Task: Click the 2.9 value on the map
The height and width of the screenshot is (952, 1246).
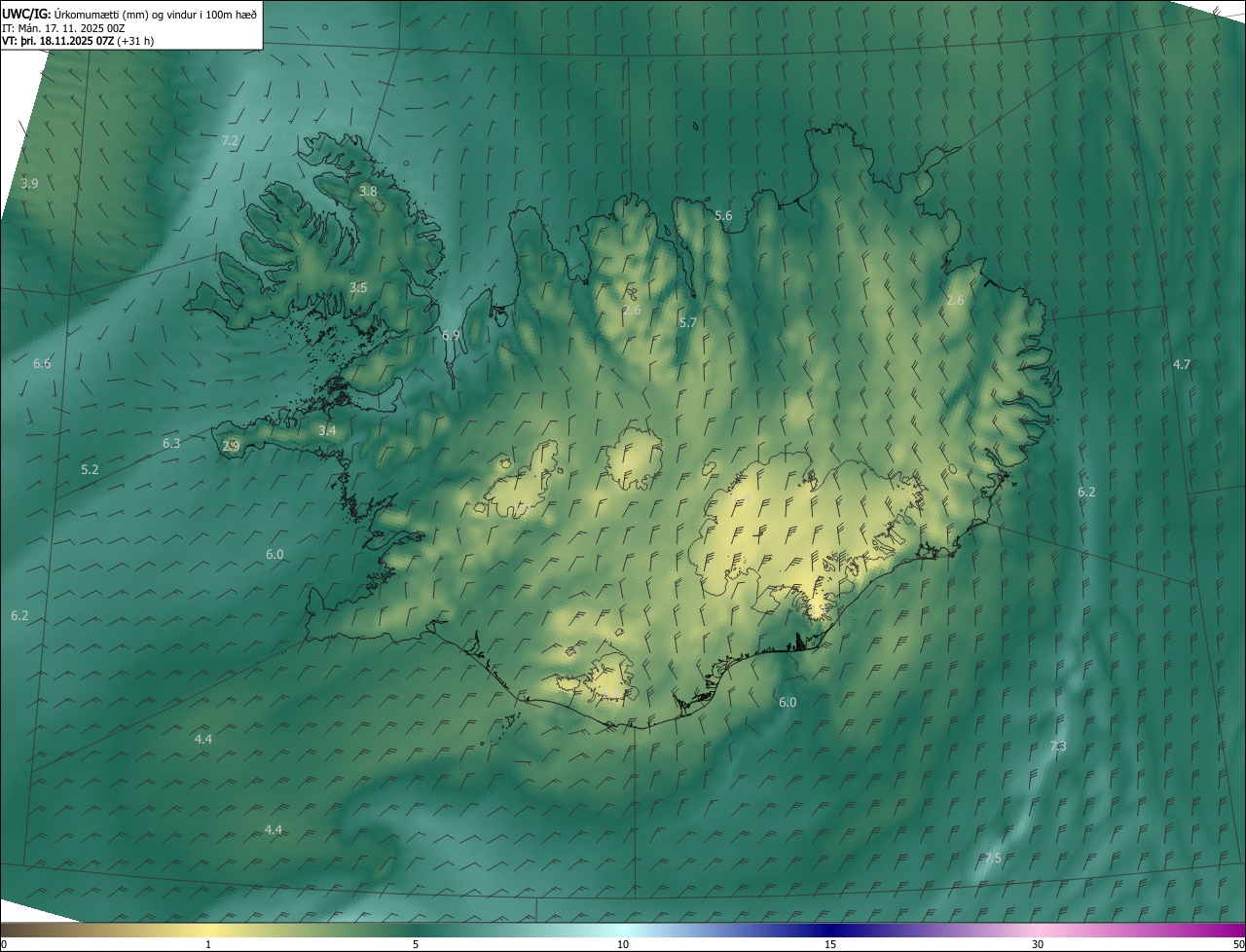Action: click(232, 446)
